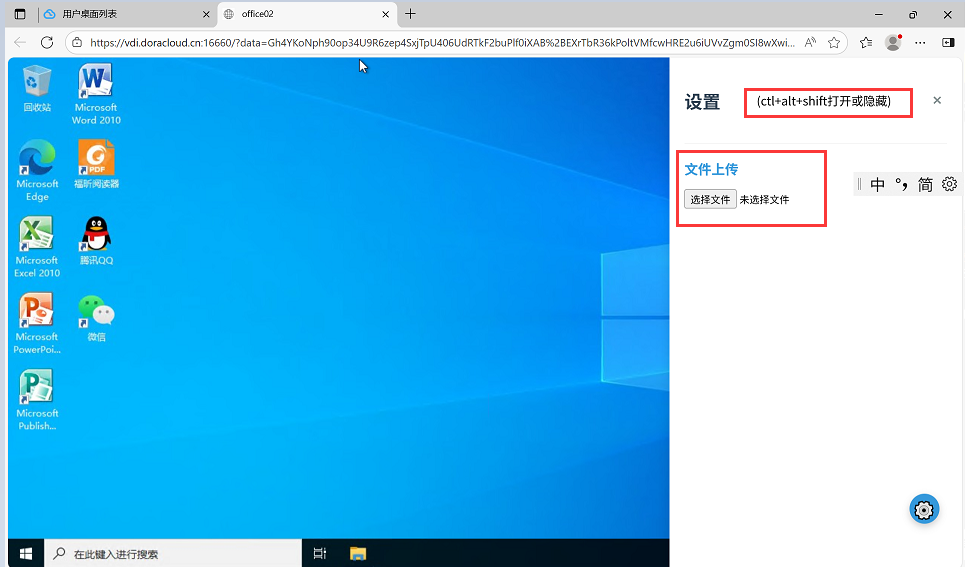Toggle simplified/traditional 简 in IME bar
The height and width of the screenshot is (567, 965).
[x=925, y=184]
